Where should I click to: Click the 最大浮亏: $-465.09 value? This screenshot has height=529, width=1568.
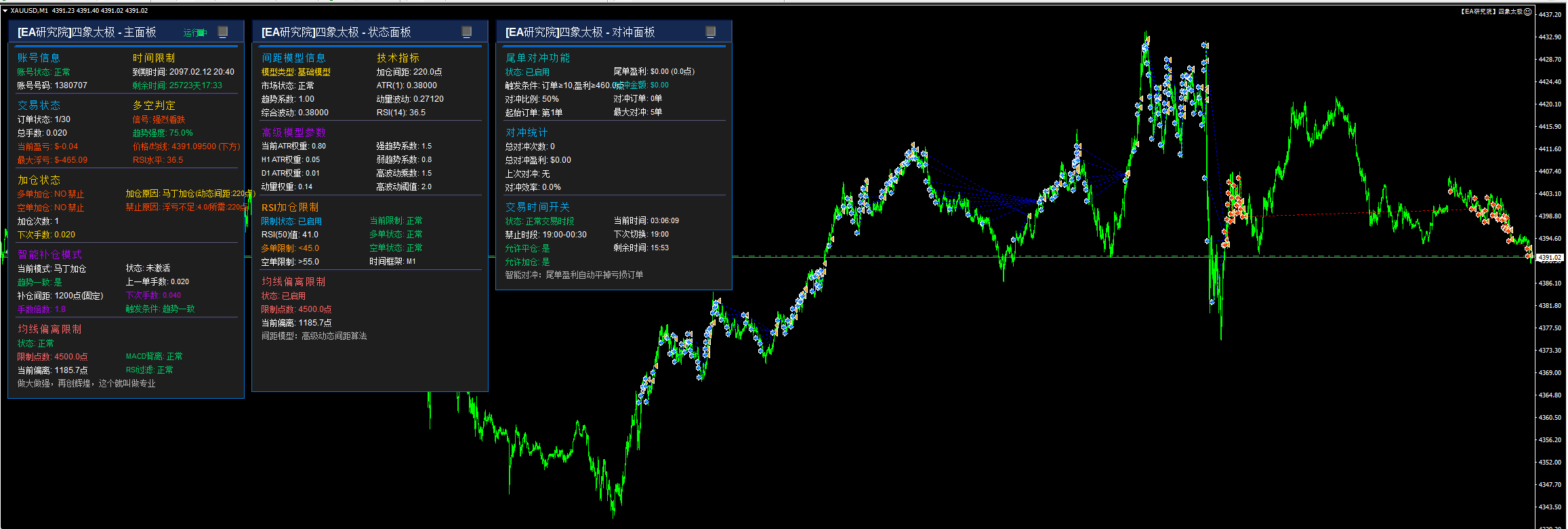coord(52,160)
